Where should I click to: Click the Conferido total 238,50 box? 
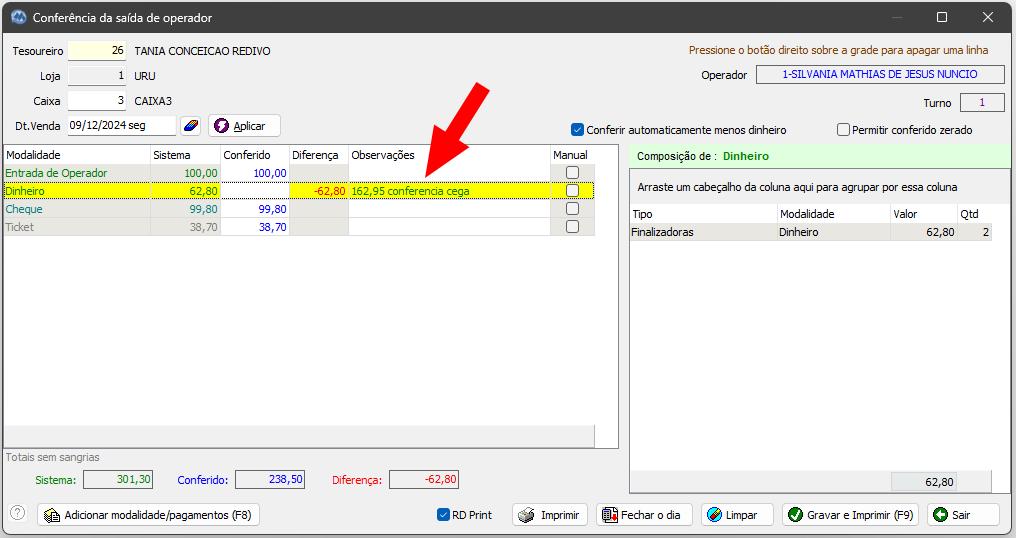(x=270, y=480)
